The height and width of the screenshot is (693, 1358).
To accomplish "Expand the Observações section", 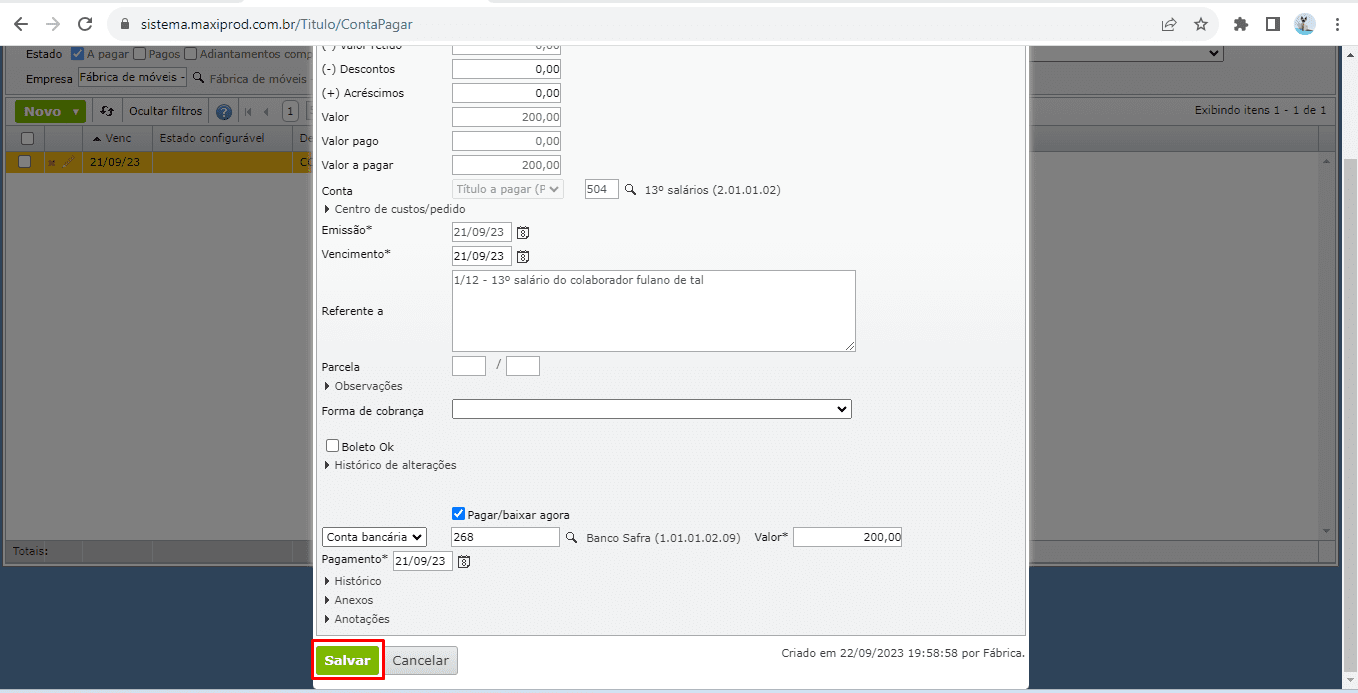I will pos(363,386).
